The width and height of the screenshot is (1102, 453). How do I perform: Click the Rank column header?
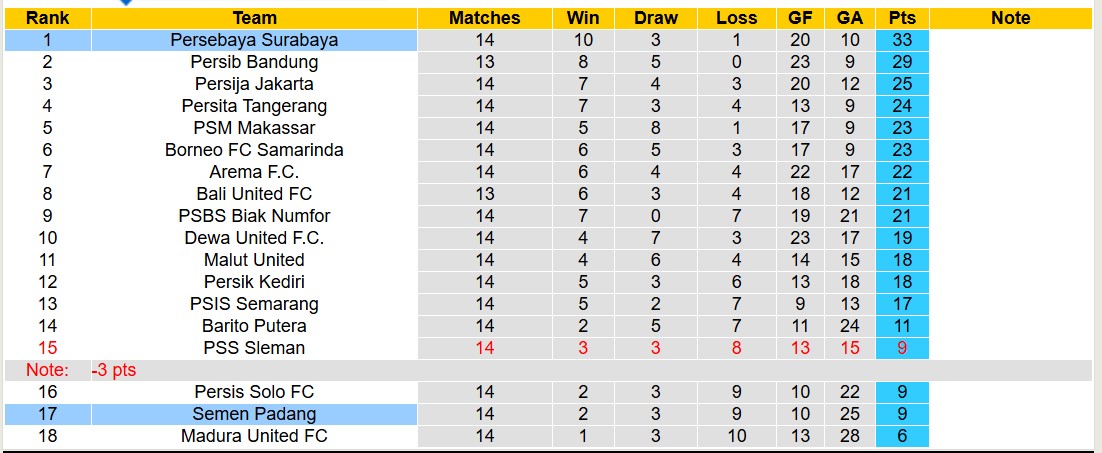46,18
